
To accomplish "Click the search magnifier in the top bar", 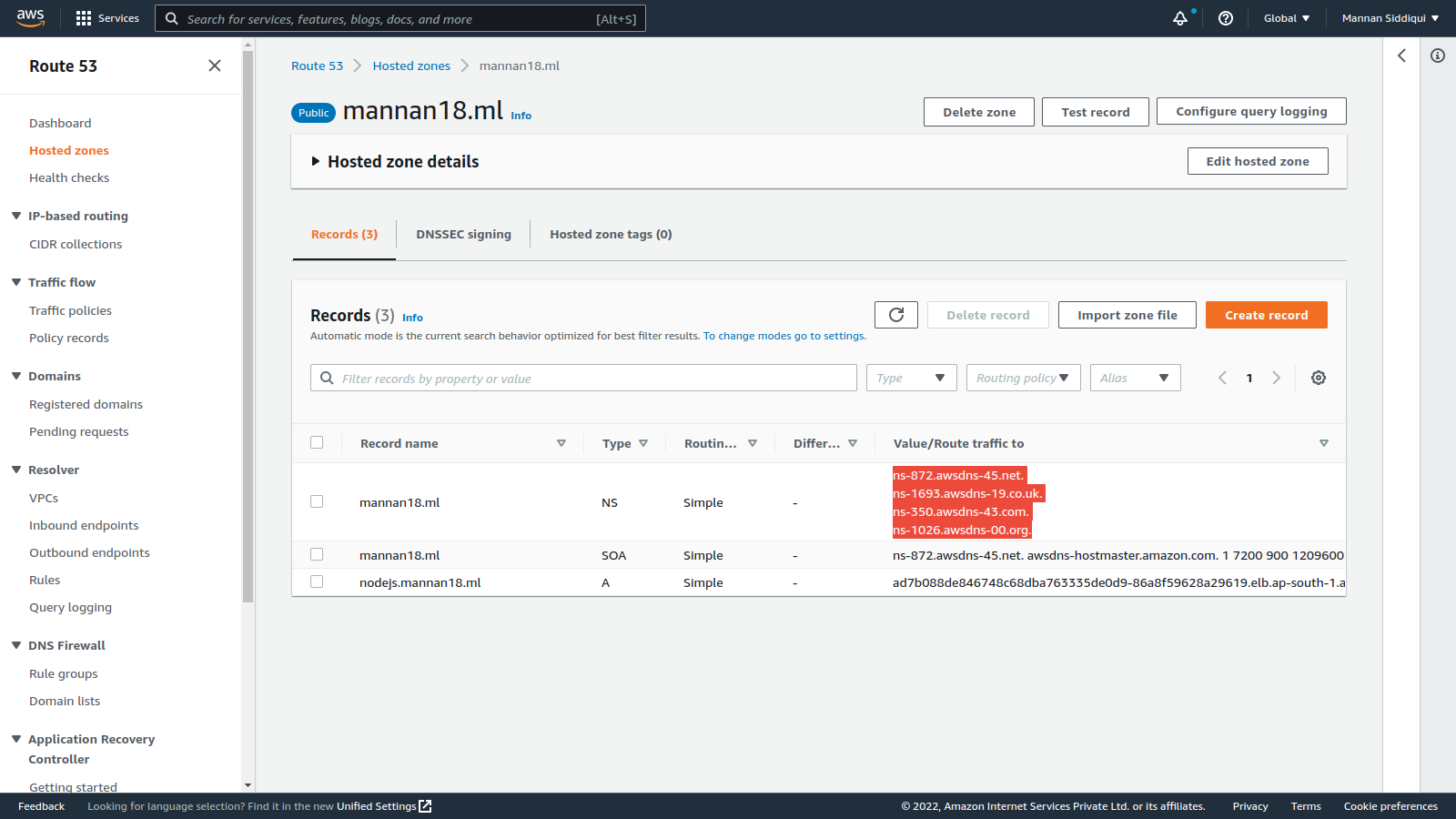I will coord(172,18).
